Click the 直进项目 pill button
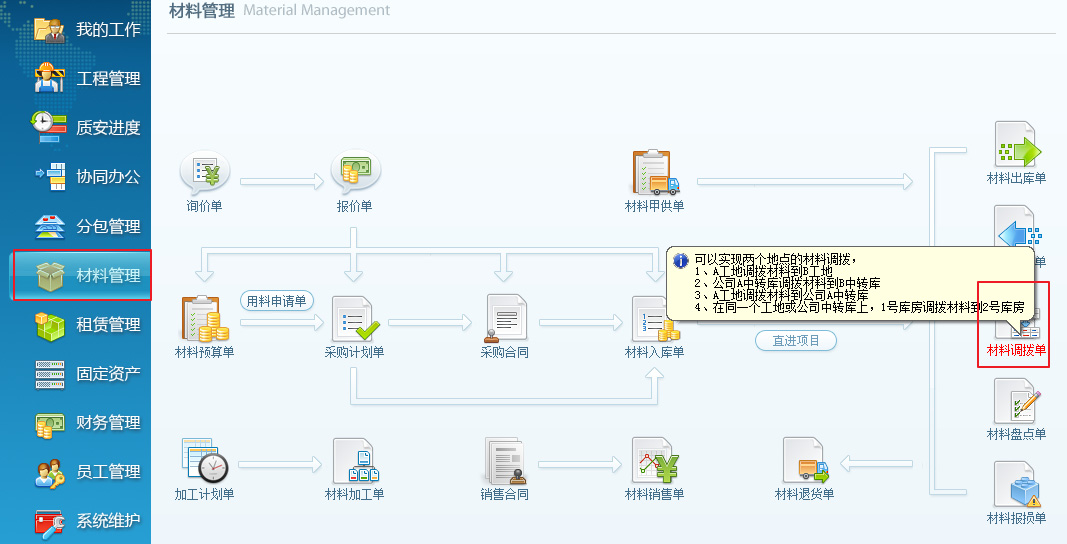The image size is (1067, 544). [x=795, y=341]
